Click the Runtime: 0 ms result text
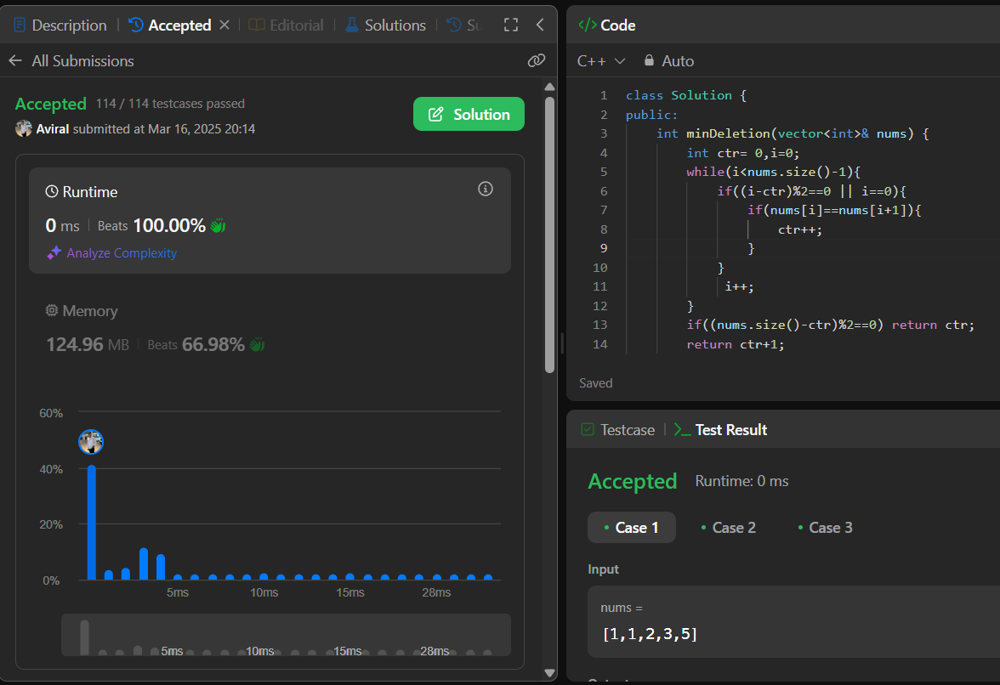 (742, 481)
